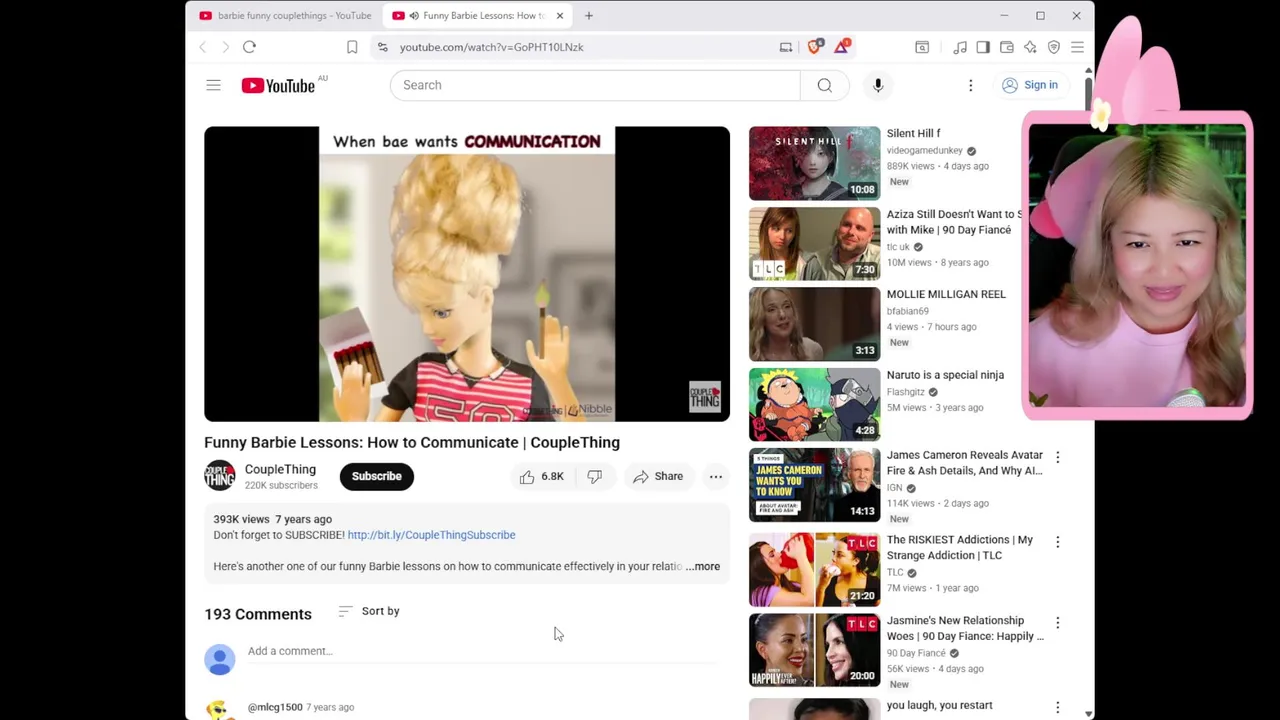Screen dimensions: 1280x720
Task: Bookmark this page with the bookmark icon
Action: [352, 47]
